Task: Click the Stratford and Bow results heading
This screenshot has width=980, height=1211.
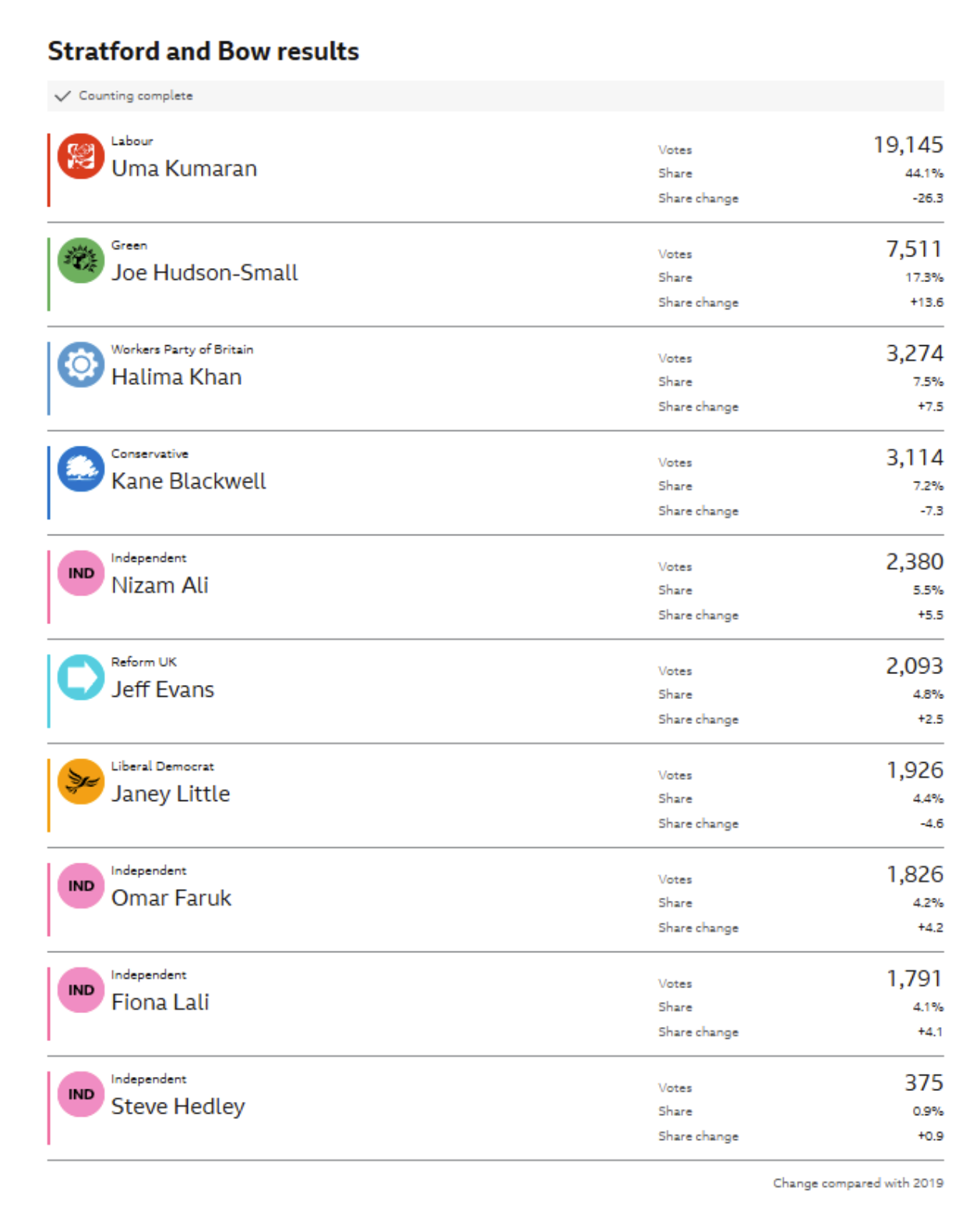Action: 203,51
